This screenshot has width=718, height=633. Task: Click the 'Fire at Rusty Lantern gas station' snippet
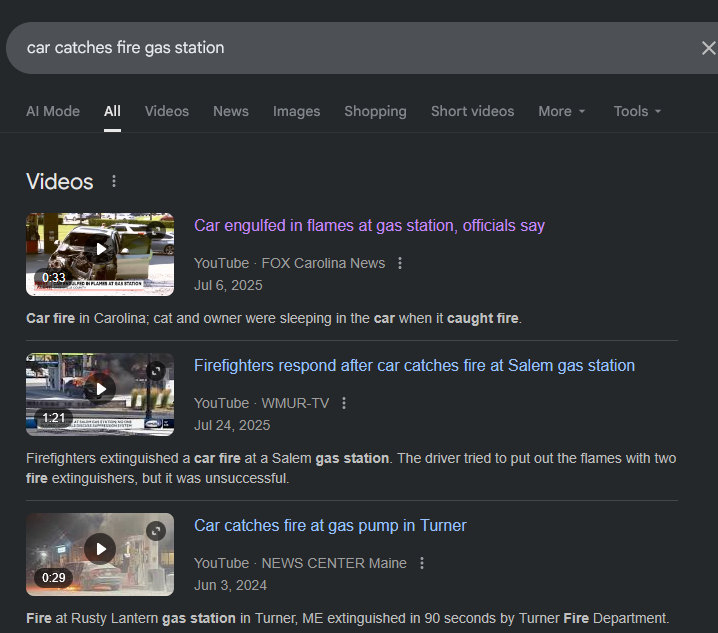tap(348, 618)
